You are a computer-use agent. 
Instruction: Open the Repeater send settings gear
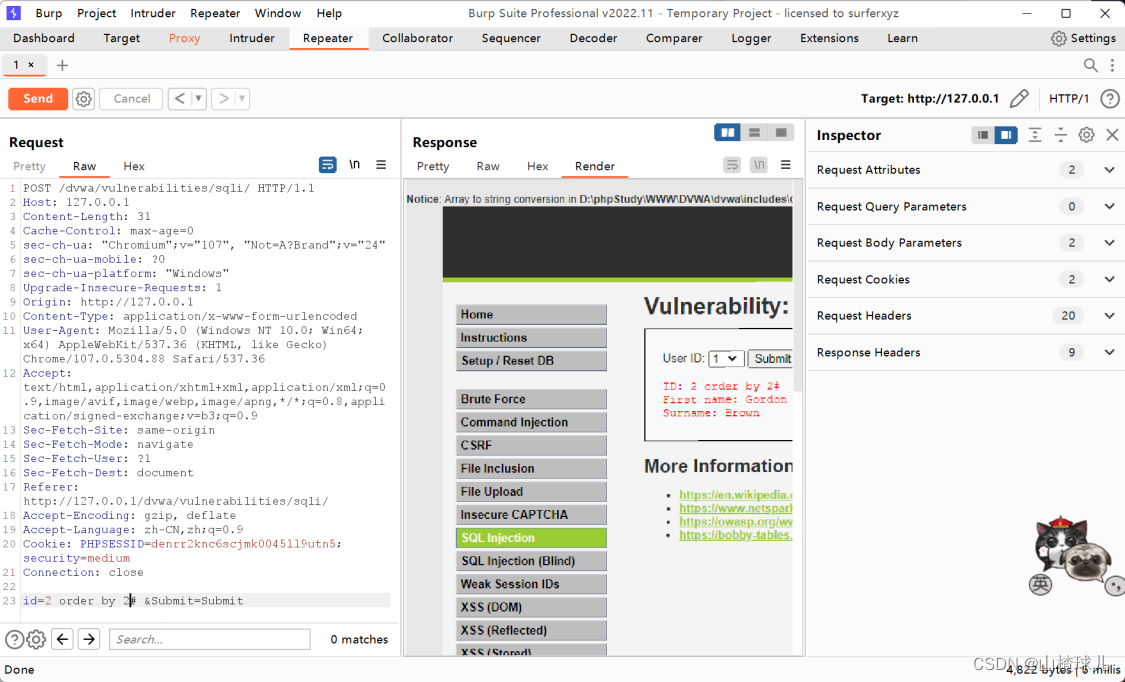[x=84, y=99]
